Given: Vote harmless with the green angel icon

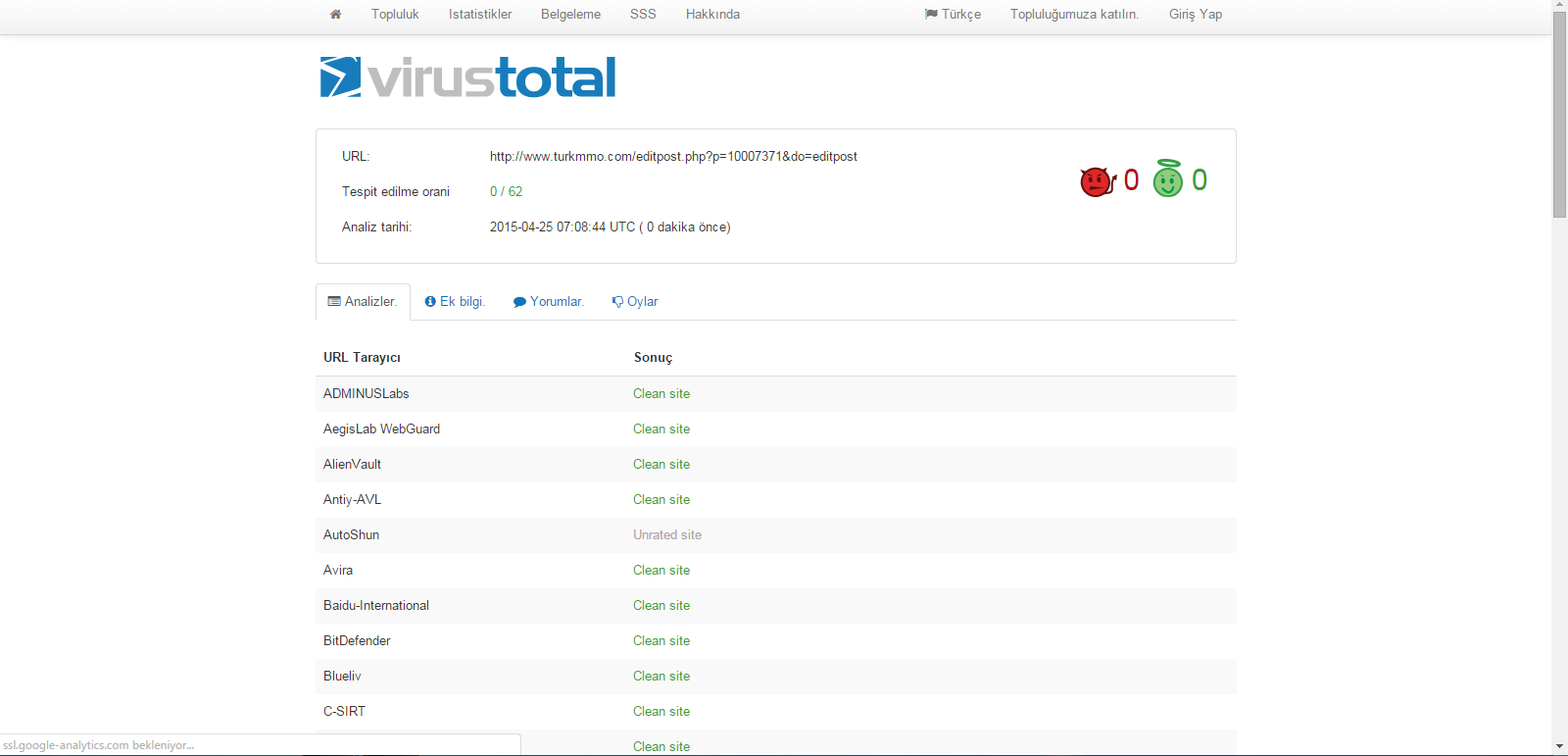Looking at the screenshot, I should click(x=1168, y=178).
